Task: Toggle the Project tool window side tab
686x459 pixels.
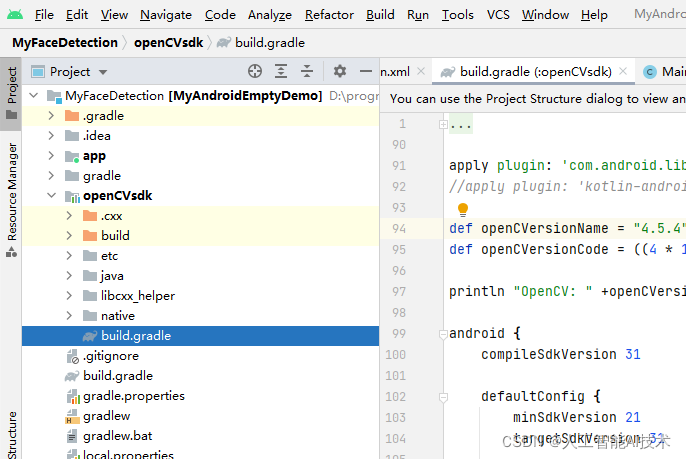Action: (12, 92)
